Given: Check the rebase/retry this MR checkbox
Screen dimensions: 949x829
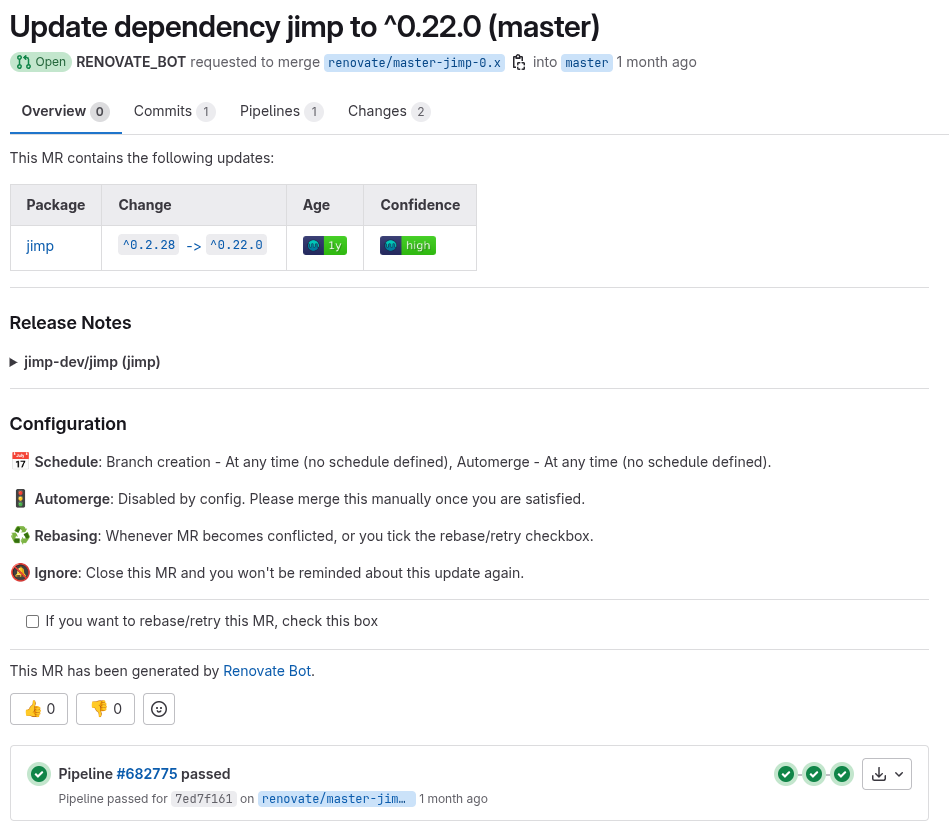Looking at the screenshot, I should click(x=32, y=621).
